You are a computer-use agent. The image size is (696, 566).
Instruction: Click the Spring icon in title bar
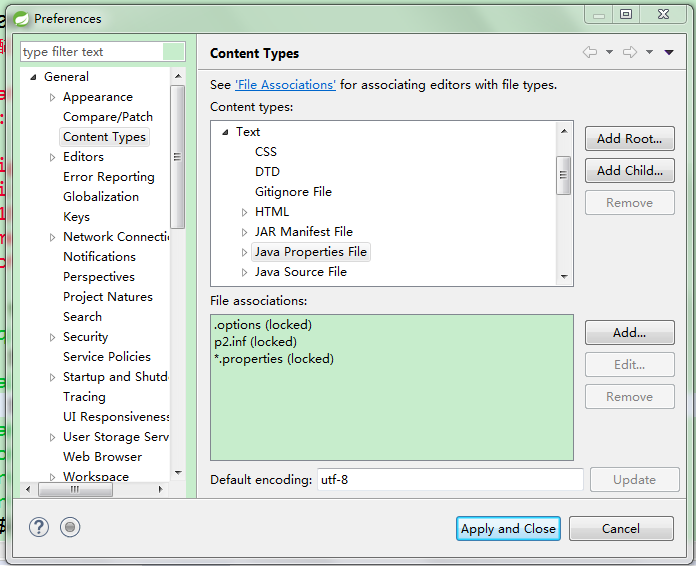21,18
